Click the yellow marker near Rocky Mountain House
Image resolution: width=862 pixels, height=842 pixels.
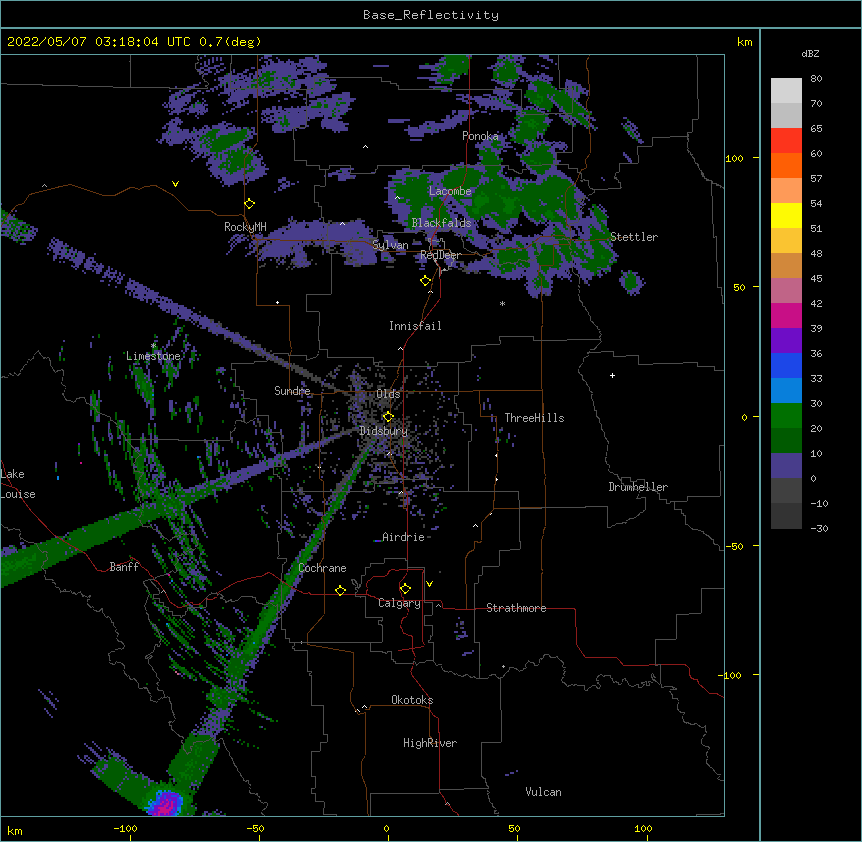coord(250,203)
